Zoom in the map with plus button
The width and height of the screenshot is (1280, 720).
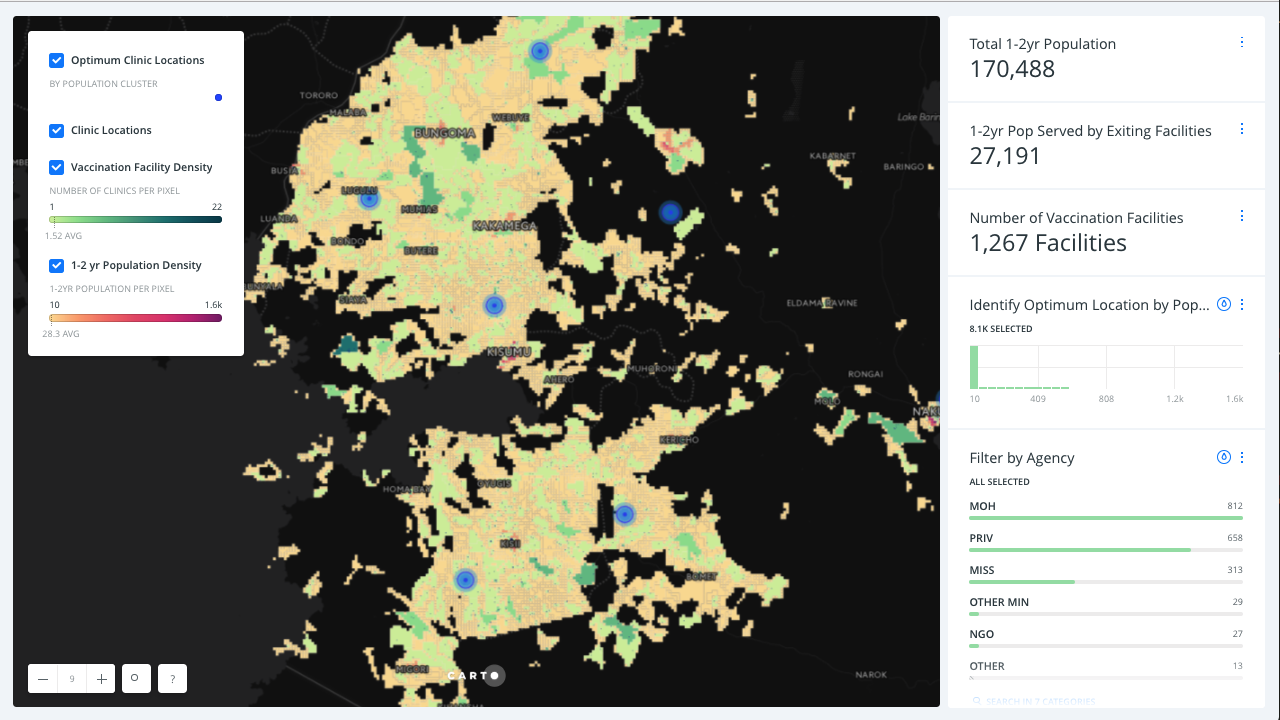click(x=101, y=679)
